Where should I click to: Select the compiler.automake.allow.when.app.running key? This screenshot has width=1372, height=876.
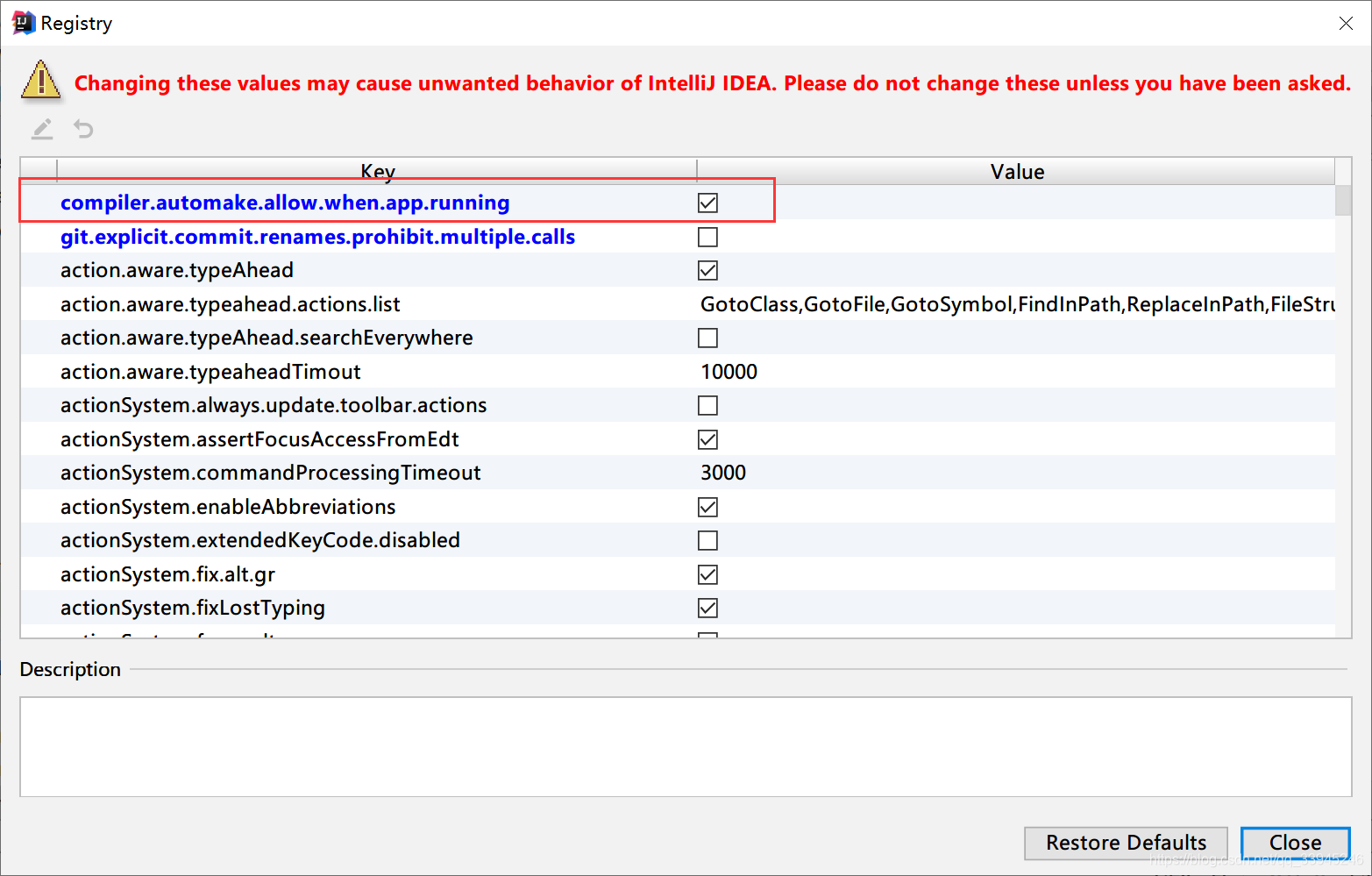(285, 203)
